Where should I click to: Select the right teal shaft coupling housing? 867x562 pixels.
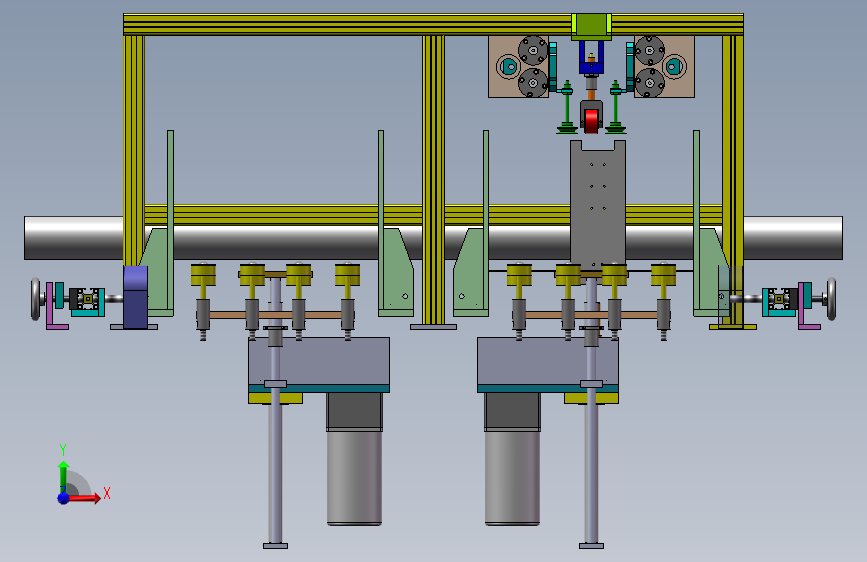pos(779,301)
